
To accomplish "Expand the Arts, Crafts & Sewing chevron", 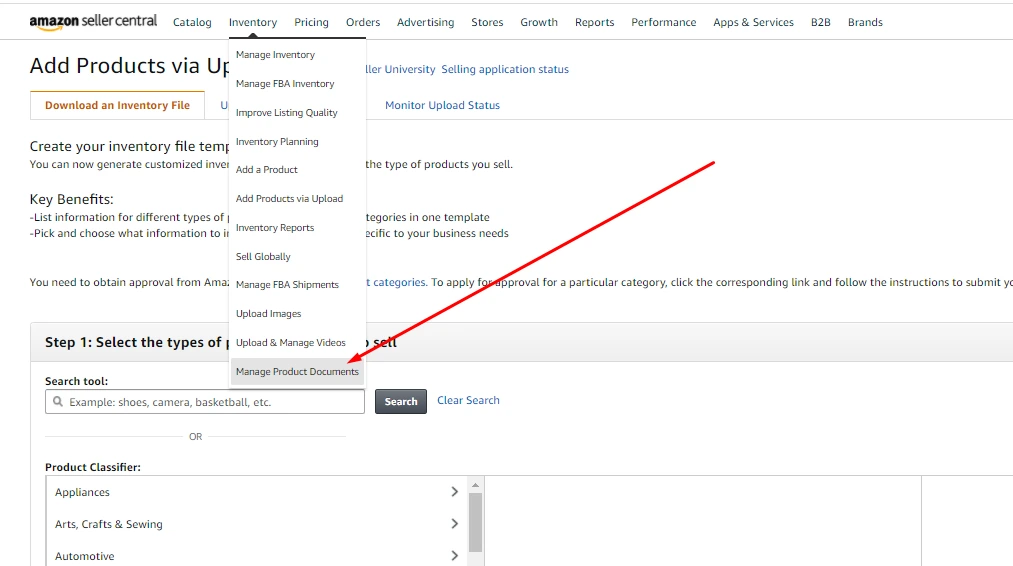I will click(454, 523).
